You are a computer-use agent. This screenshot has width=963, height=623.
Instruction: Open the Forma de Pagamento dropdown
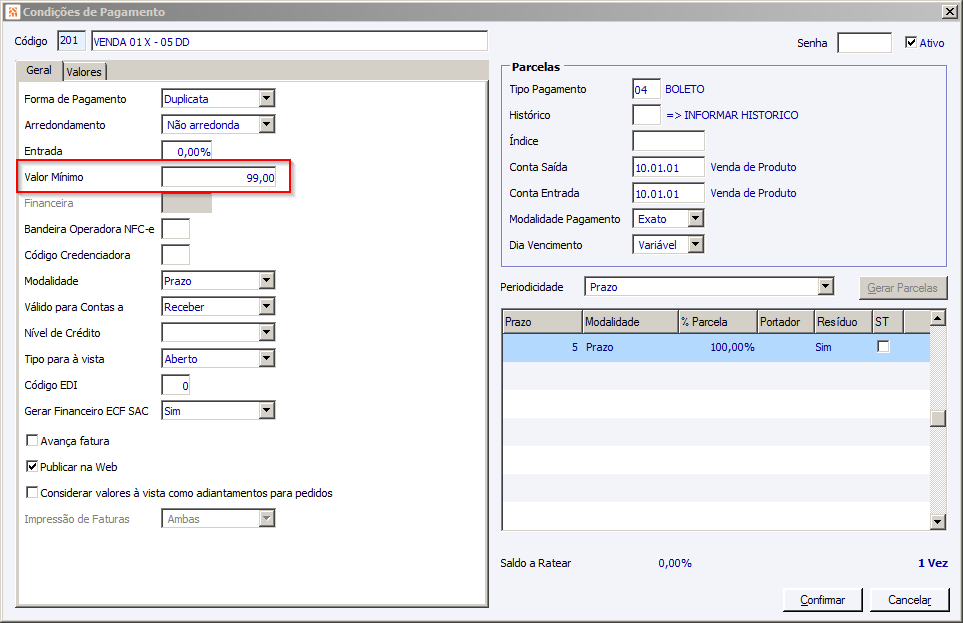(266, 98)
